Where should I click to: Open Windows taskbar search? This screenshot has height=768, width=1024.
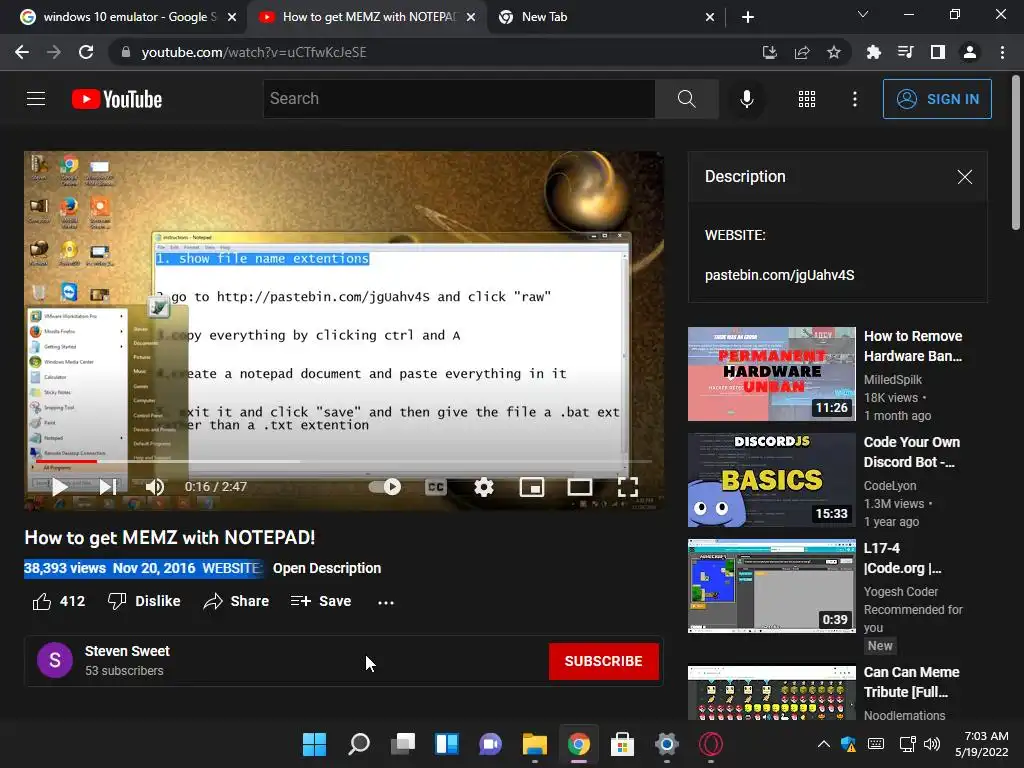359,744
